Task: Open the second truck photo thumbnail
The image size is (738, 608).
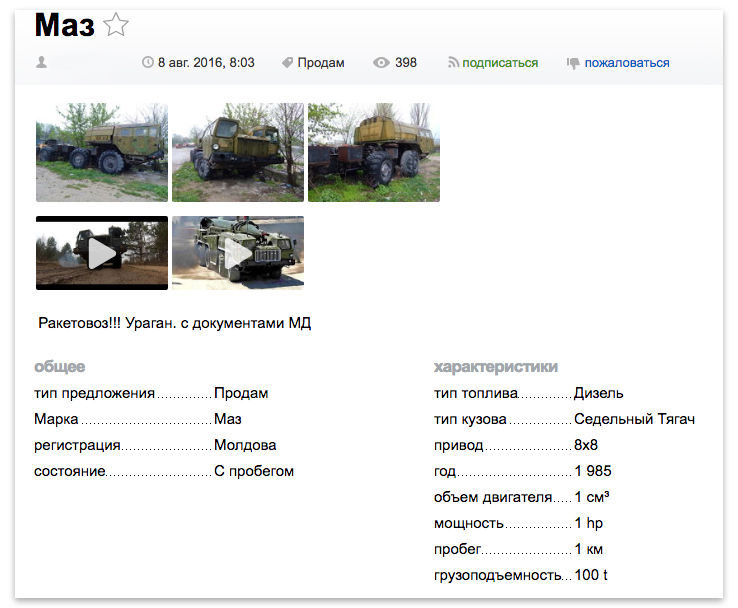Action: click(238, 152)
